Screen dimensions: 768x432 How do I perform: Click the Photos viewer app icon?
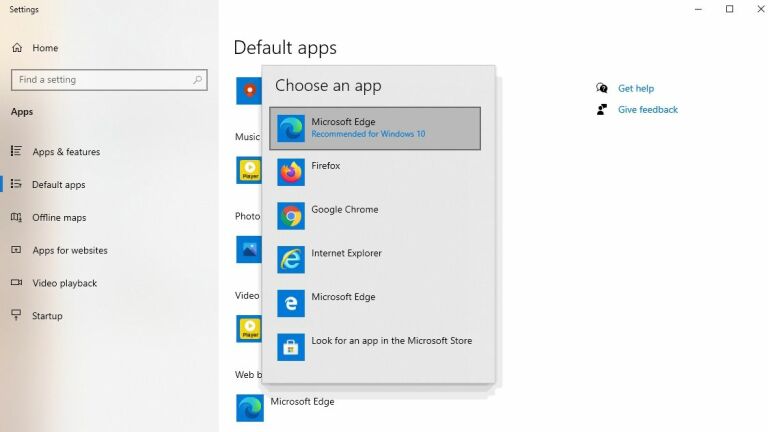[x=249, y=249]
